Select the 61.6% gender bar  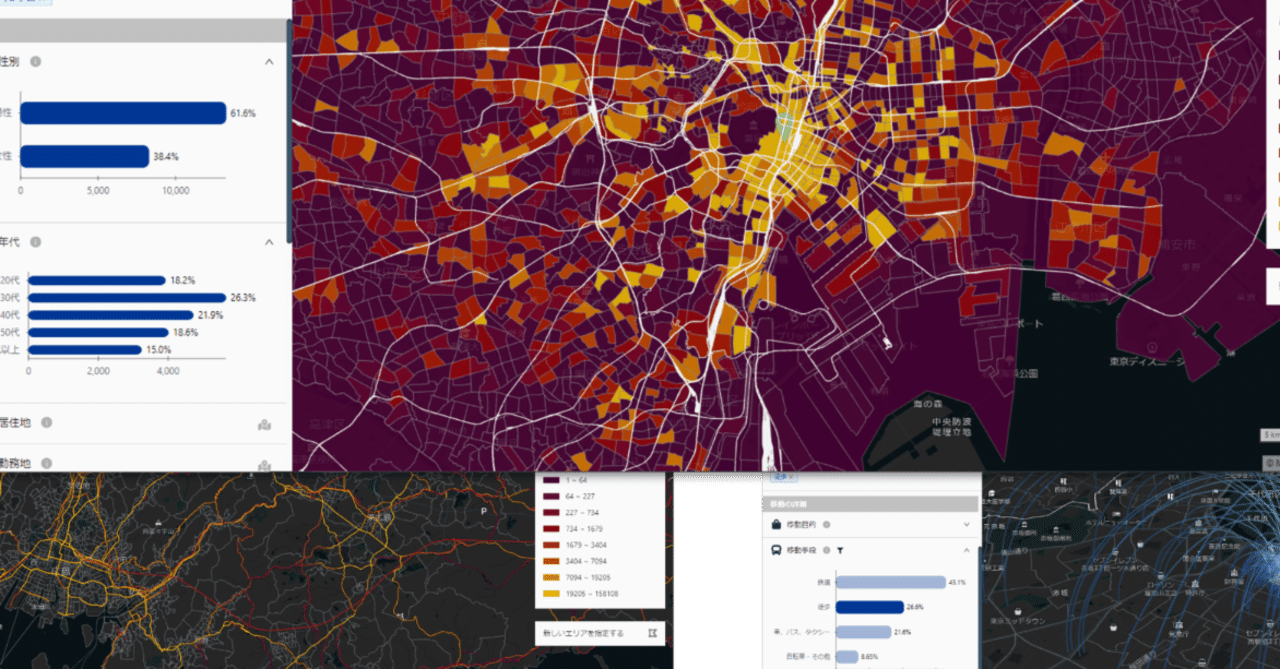(123, 113)
